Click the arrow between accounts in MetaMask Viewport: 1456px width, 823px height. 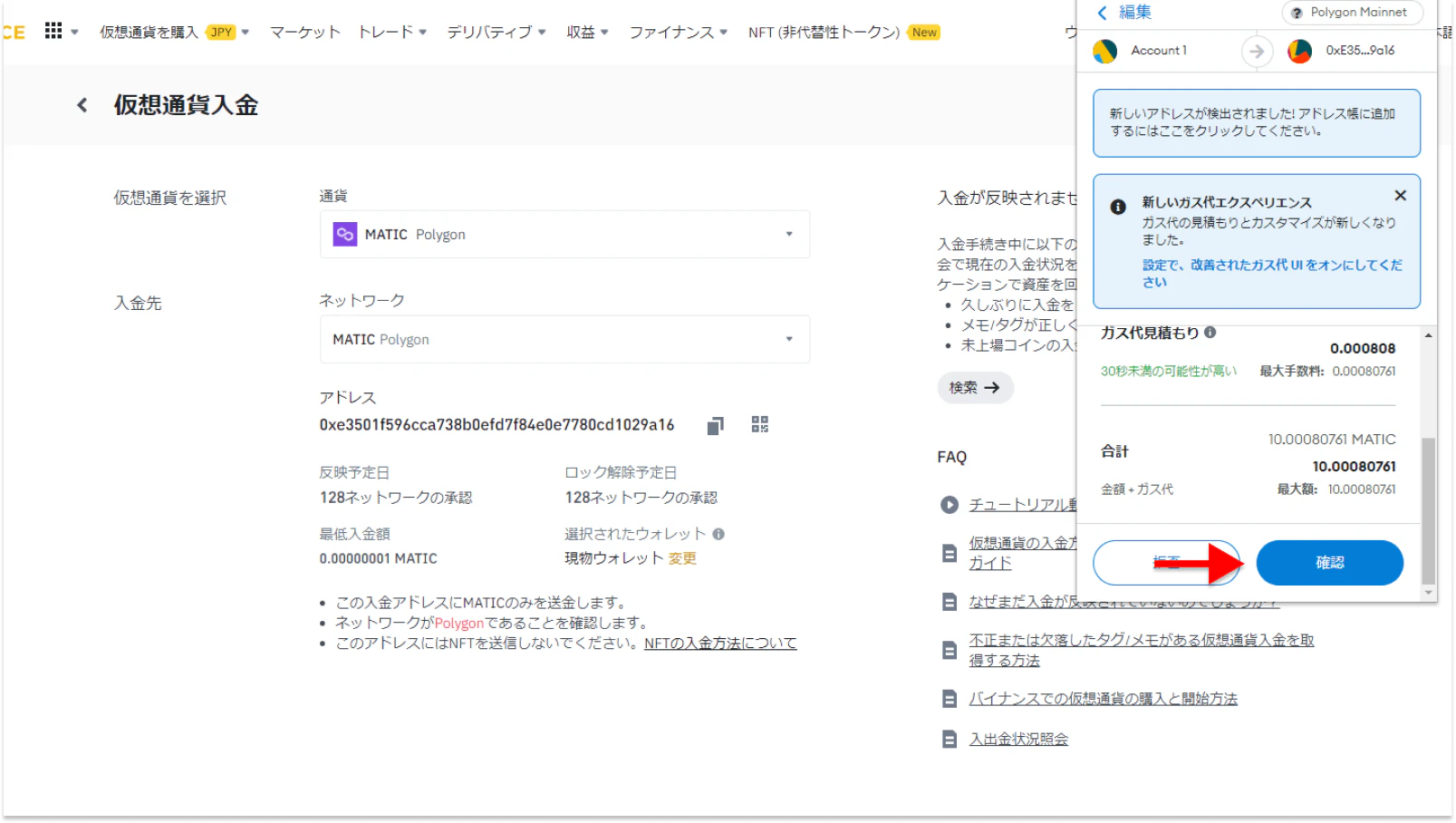[x=1256, y=52]
